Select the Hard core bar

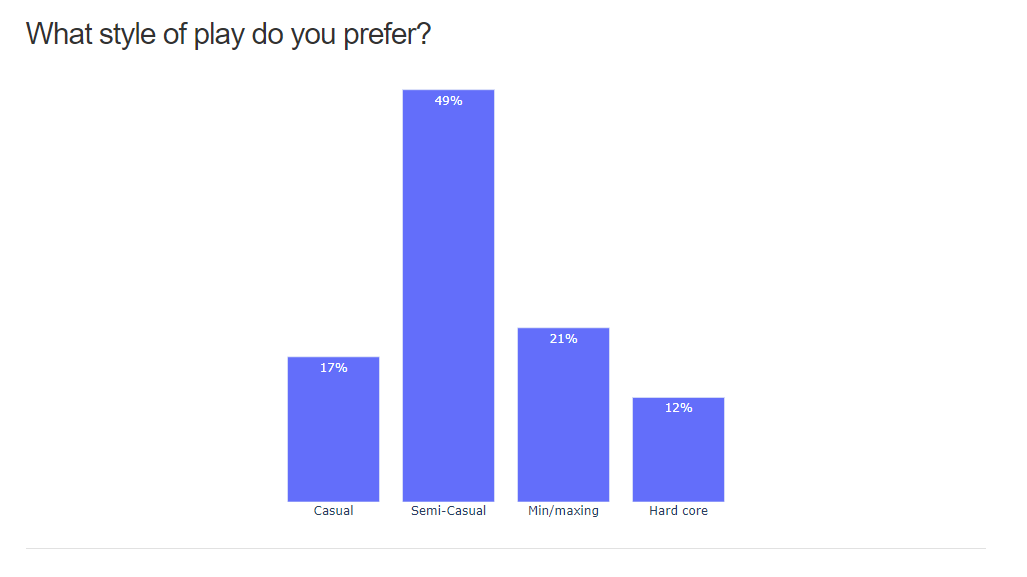click(x=678, y=449)
